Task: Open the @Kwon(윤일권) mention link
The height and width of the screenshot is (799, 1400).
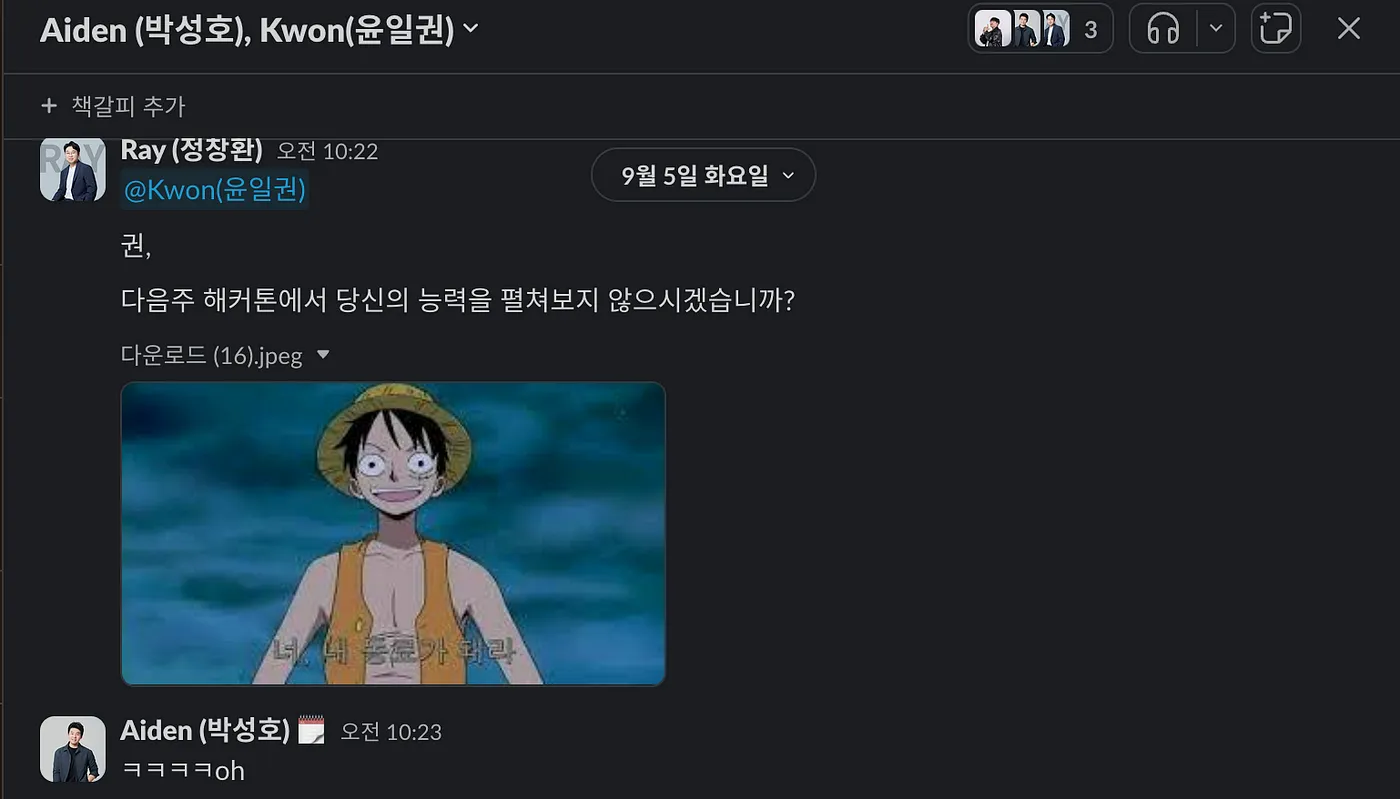Action: tap(214, 189)
